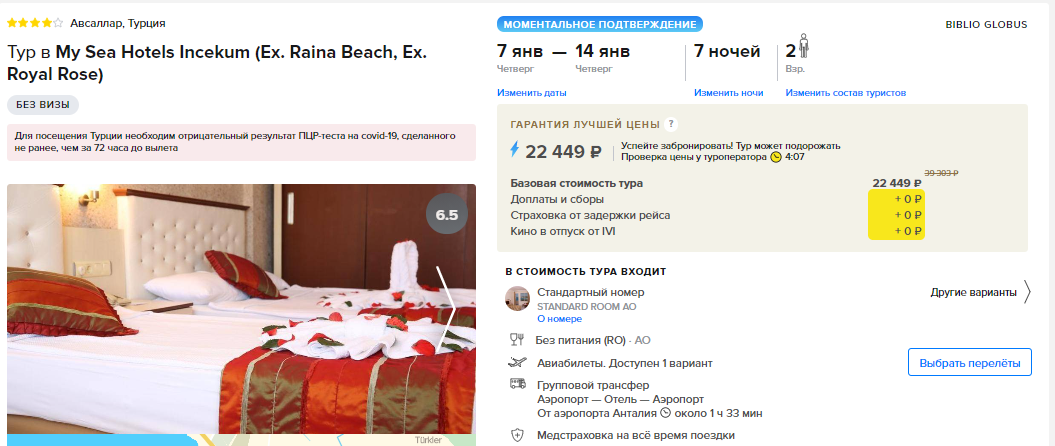Click the 6.5 rating badge on photo

tap(447, 215)
